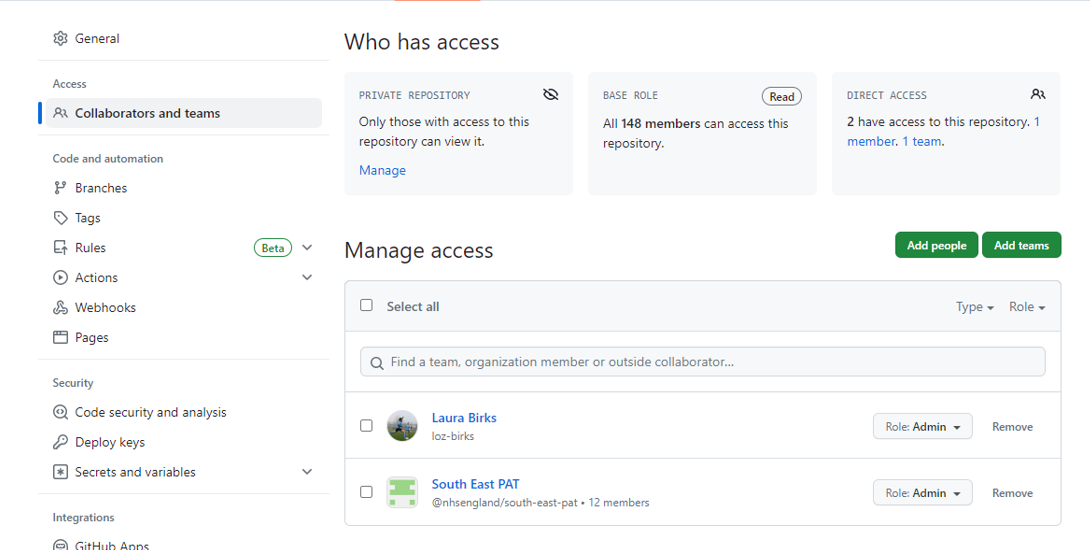1090x550 pixels.
Task: Expand the Secrets and variables section
Action: click(307, 471)
